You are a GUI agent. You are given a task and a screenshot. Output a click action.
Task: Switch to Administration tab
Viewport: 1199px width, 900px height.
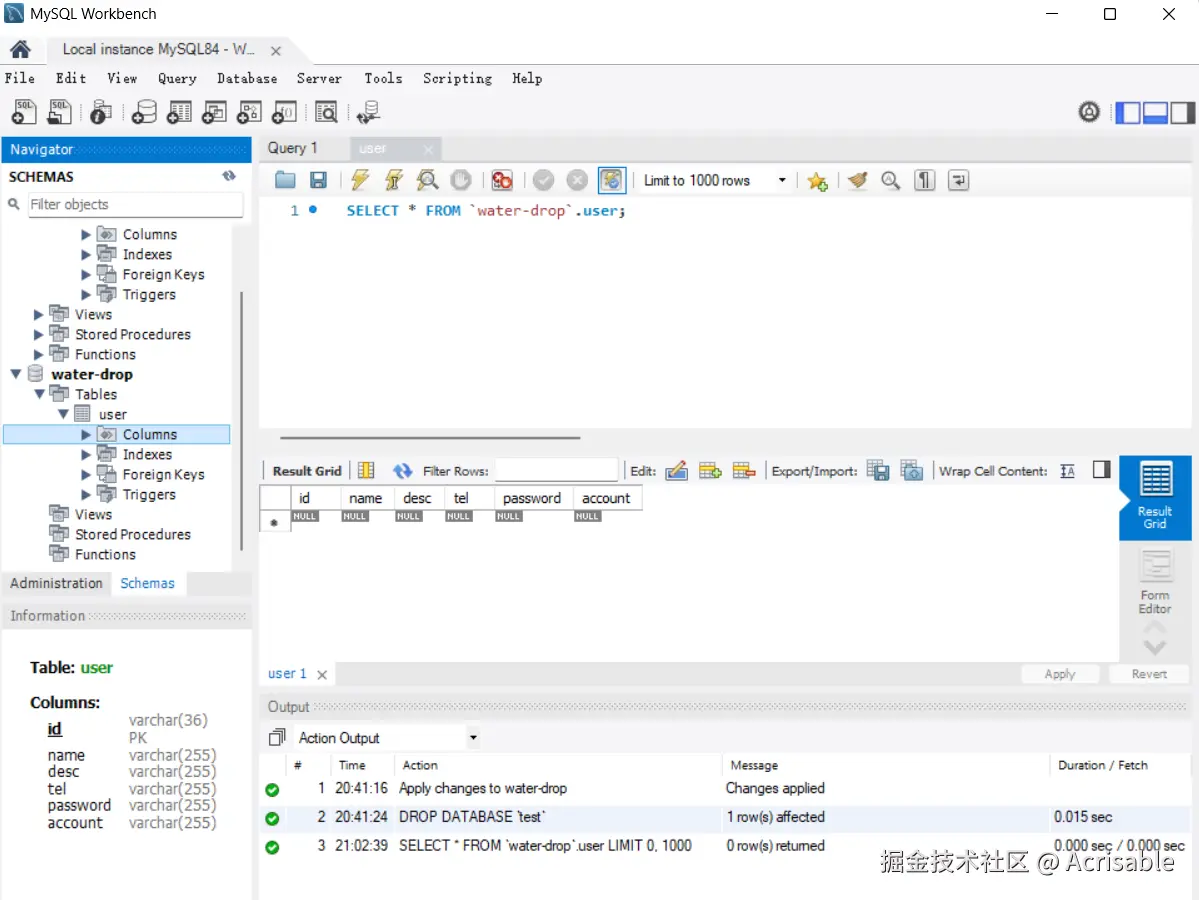pyautogui.click(x=57, y=583)
